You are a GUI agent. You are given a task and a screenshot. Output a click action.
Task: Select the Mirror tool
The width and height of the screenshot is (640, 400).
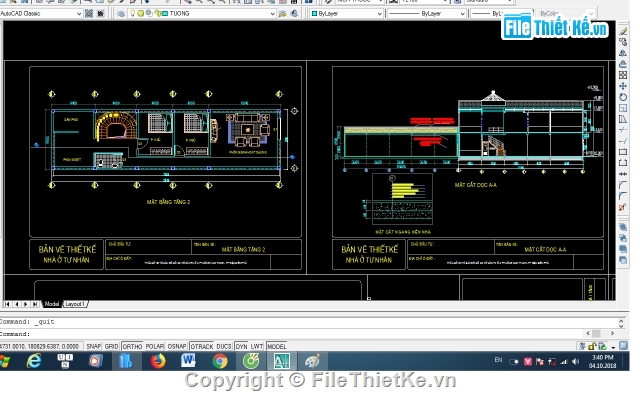[623, 53]
